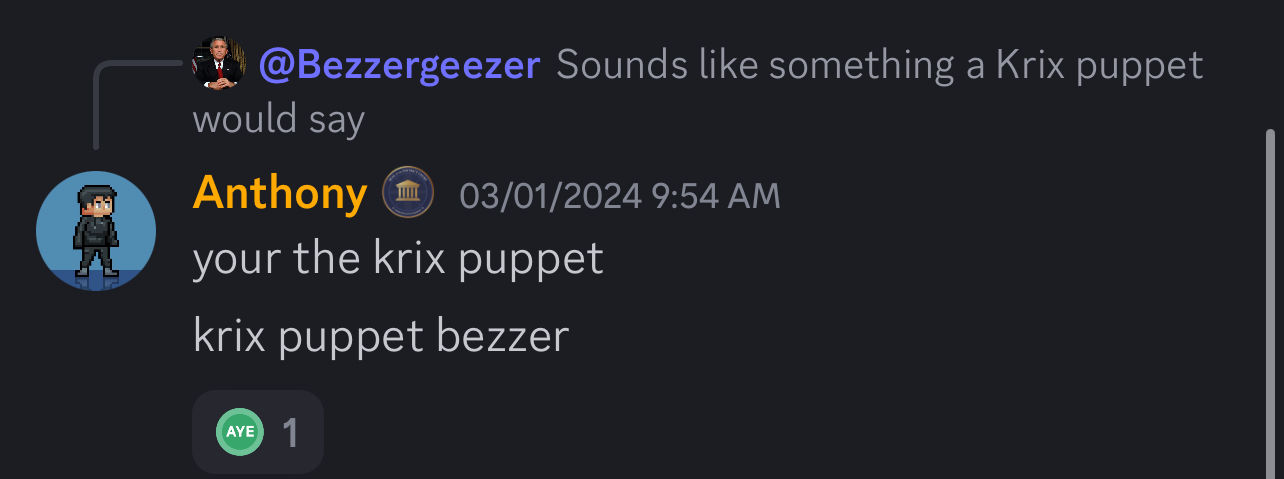Image resolution: width=1284 pixels, height=479 pixels.
Task: Click "Krix puppet" in the reply preview
Action: coord(1099,66)
